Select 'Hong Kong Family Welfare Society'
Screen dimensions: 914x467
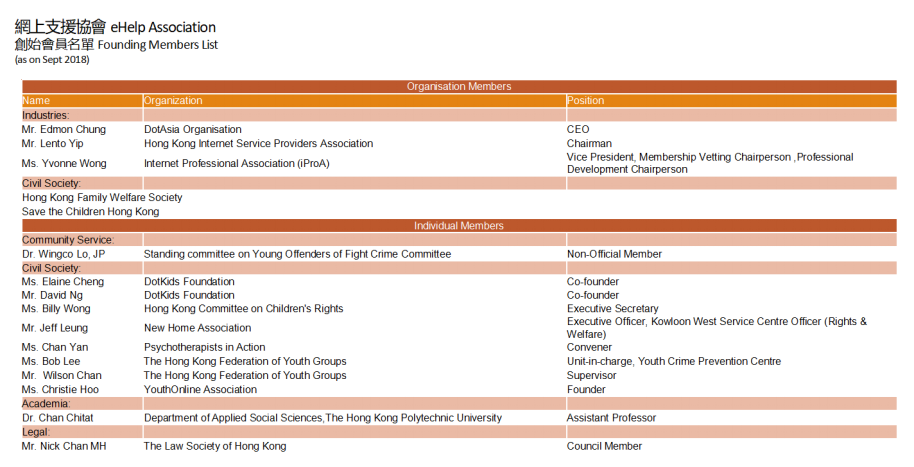102,198
